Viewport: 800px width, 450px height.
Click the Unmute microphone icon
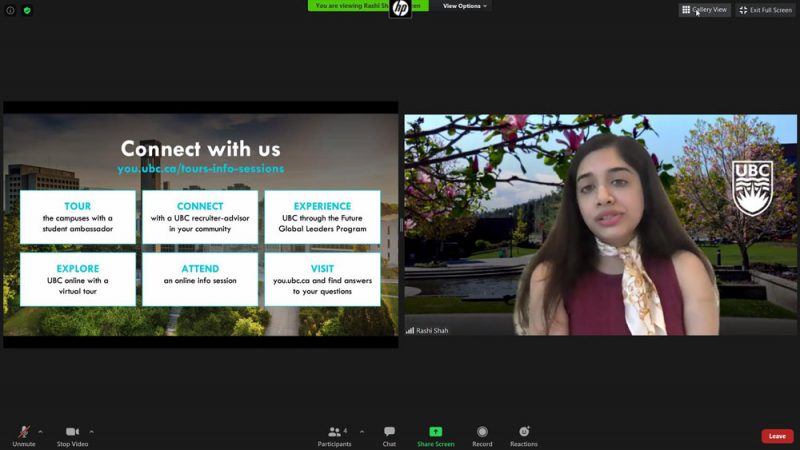pyautogui.click(x=23, y=432)
